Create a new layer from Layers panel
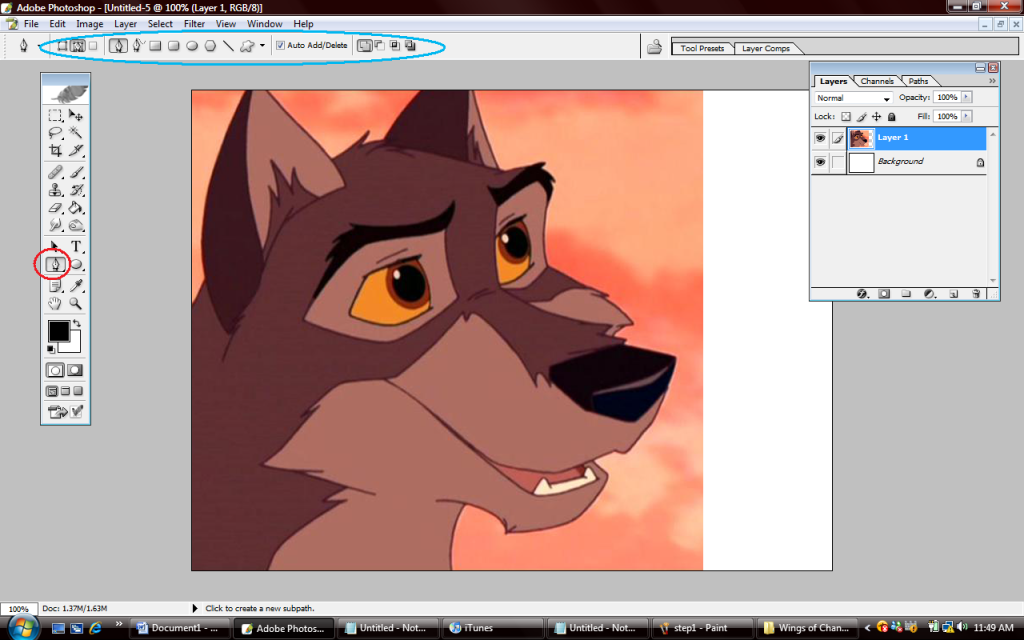The height and width of the screenshot is (640, 1024). coord(953,294)
